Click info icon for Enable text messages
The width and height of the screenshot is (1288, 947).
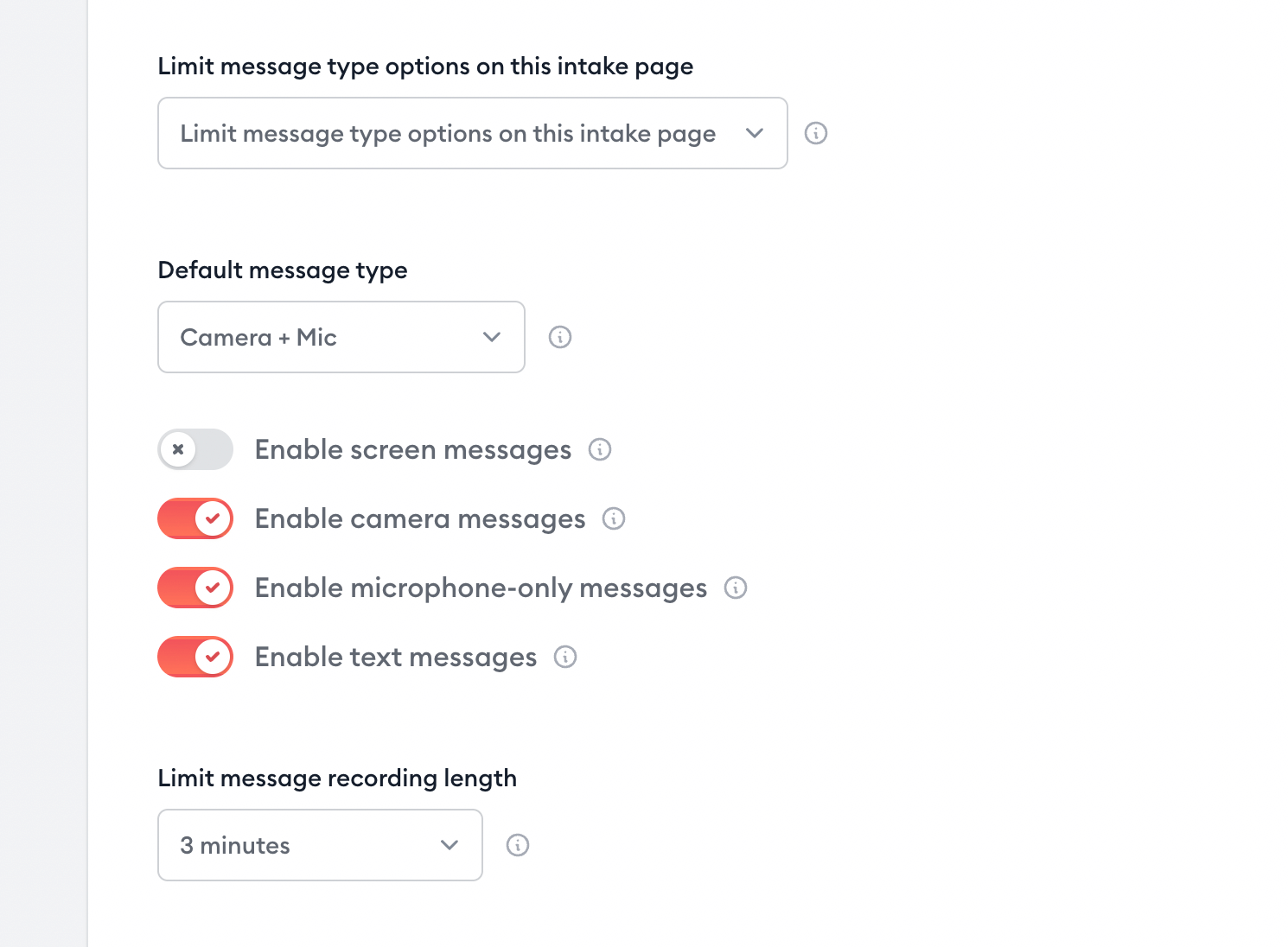point(565,657)
